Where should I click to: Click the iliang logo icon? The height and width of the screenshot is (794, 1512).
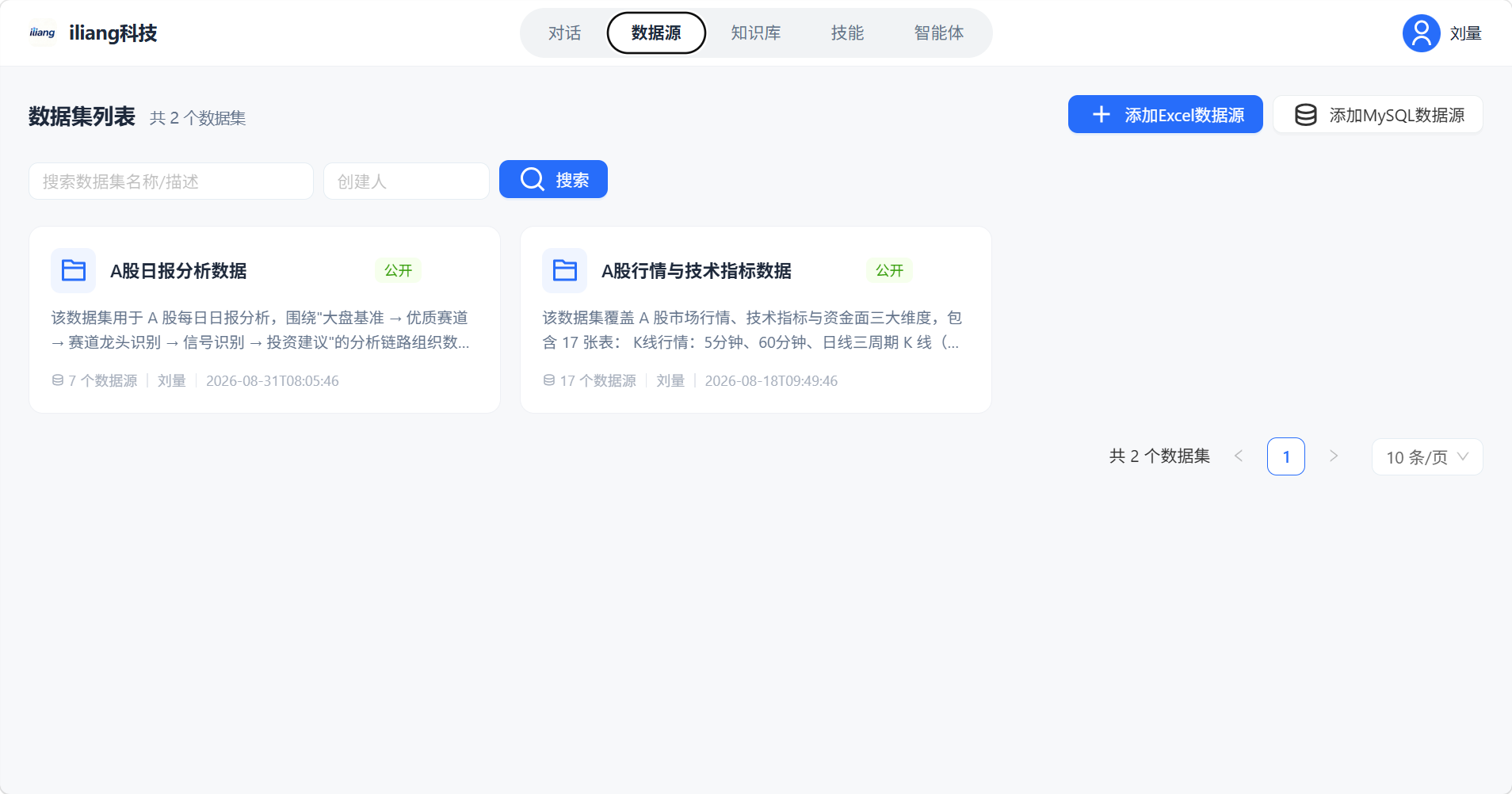point(42,32)
